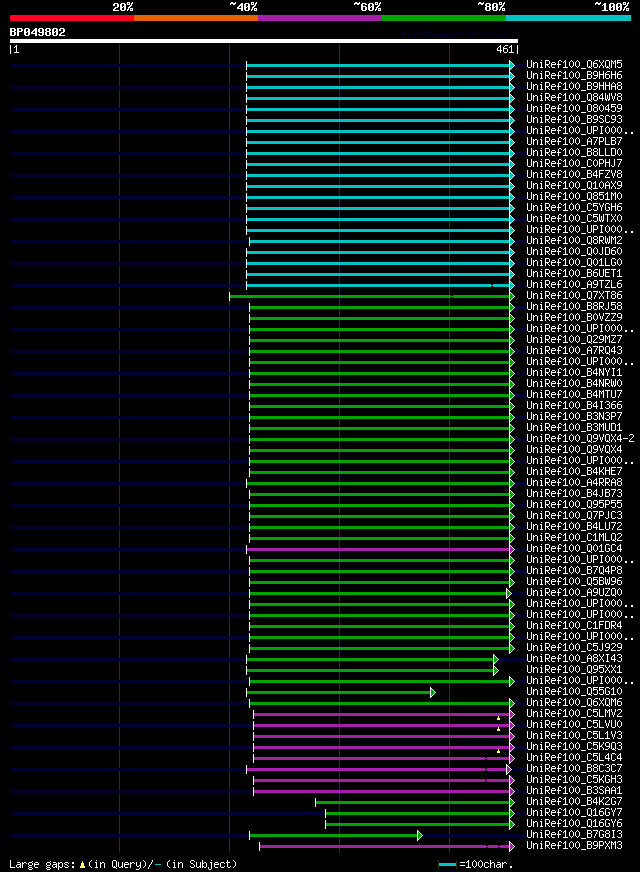Viewport: 640px width, 872px height.
Task: Click the green ~80% identity legend segment
Action: click(x=444, y=18)
